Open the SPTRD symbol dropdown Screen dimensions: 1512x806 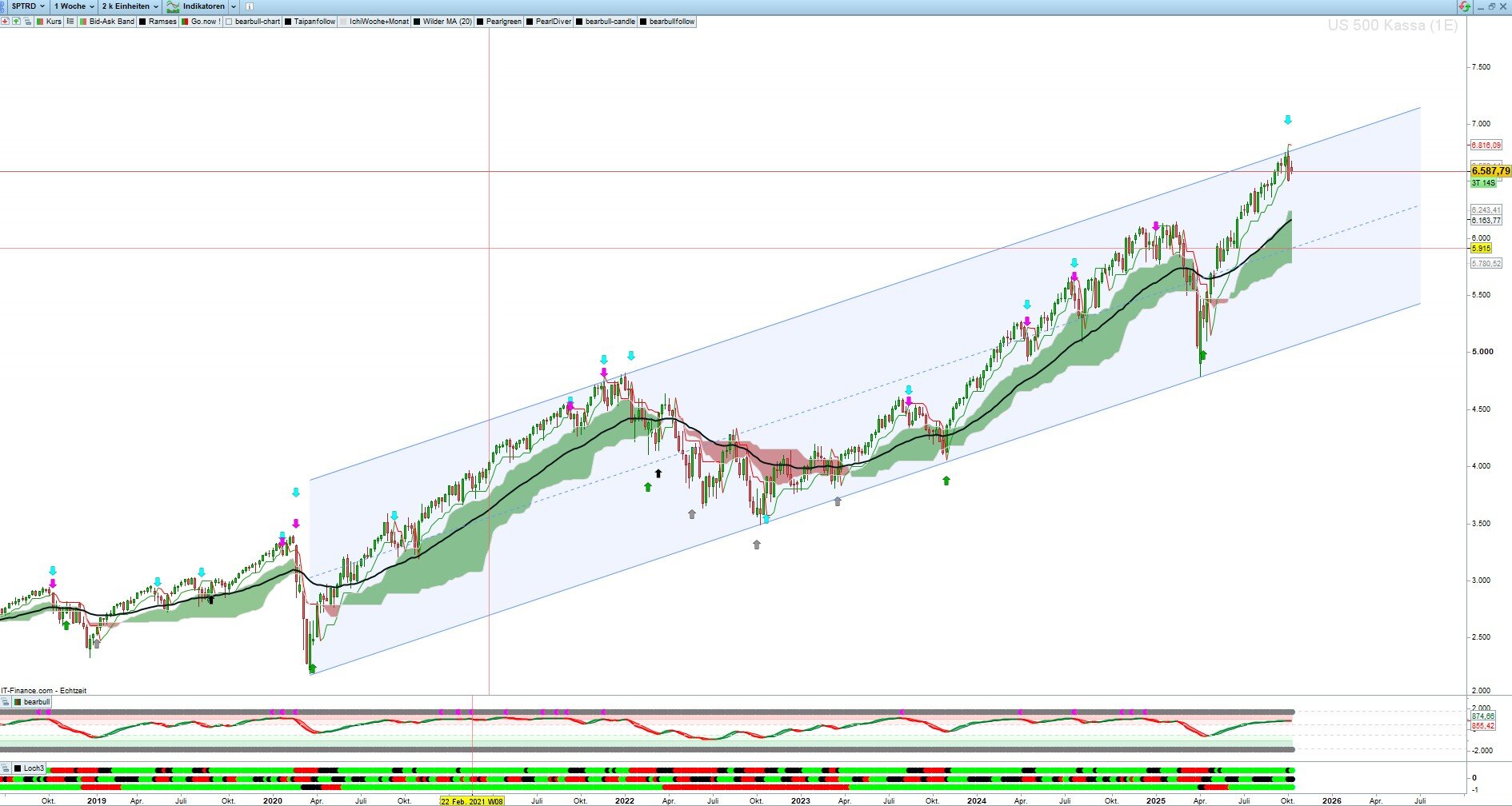click(27, 6)
